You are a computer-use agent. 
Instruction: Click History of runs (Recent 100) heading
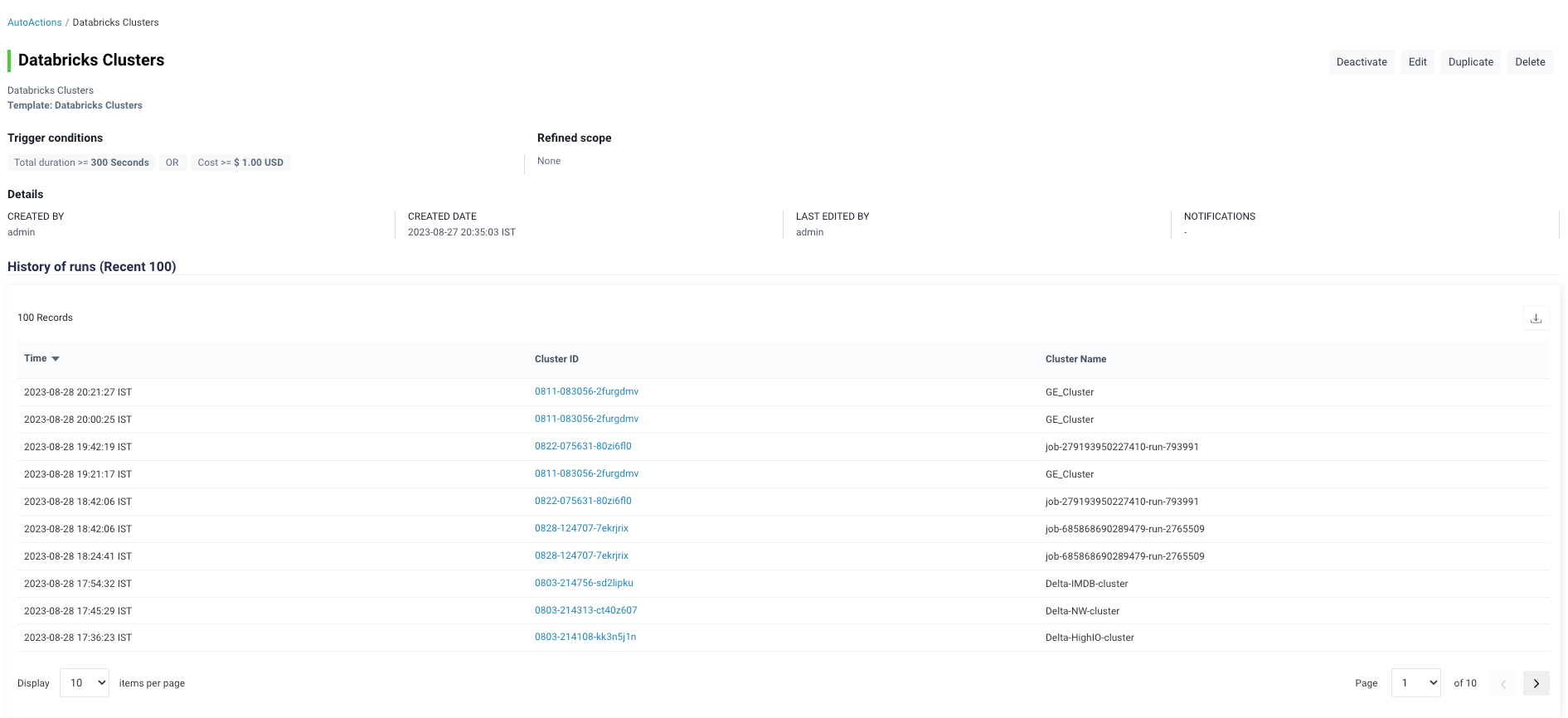pyautogui.click(x=91, y=267)
